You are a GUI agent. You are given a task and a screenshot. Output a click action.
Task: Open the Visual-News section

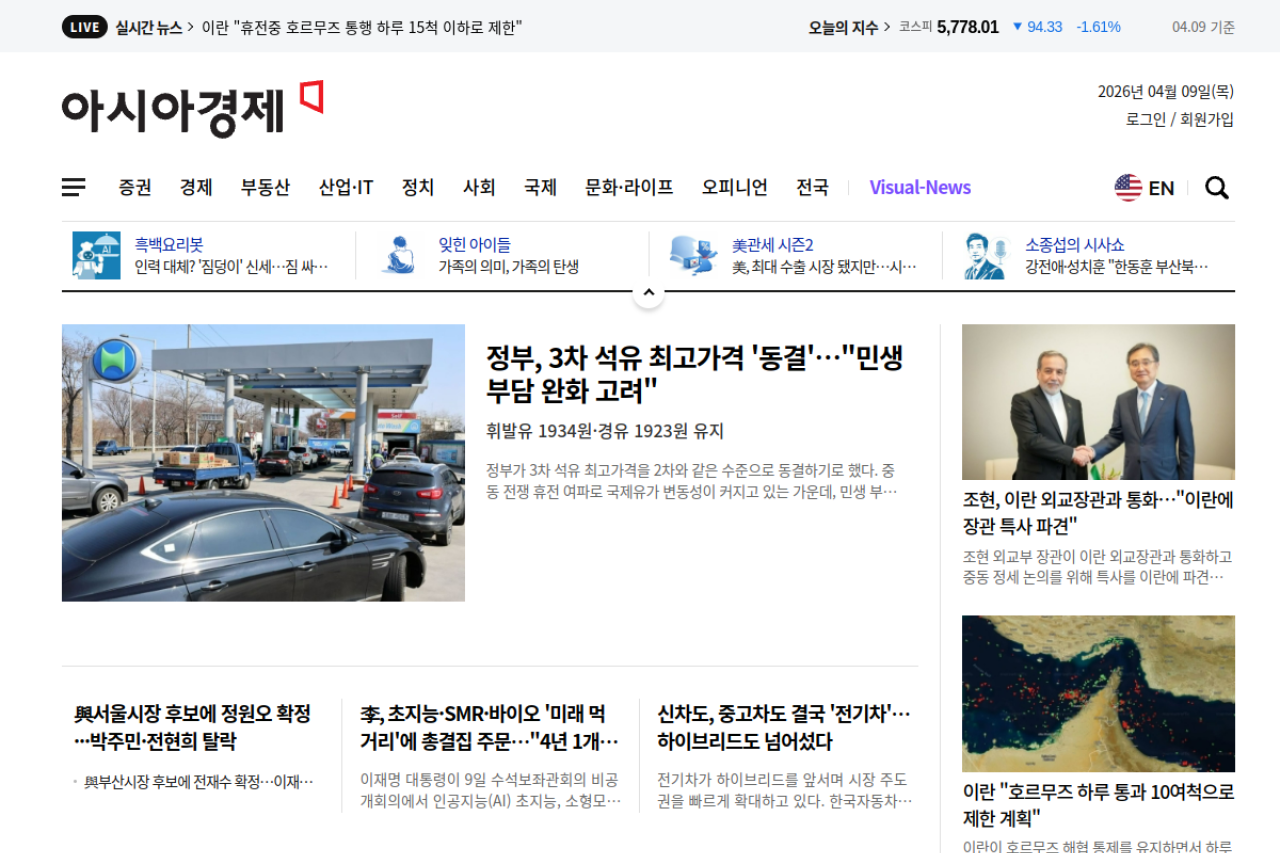(920, 187)
